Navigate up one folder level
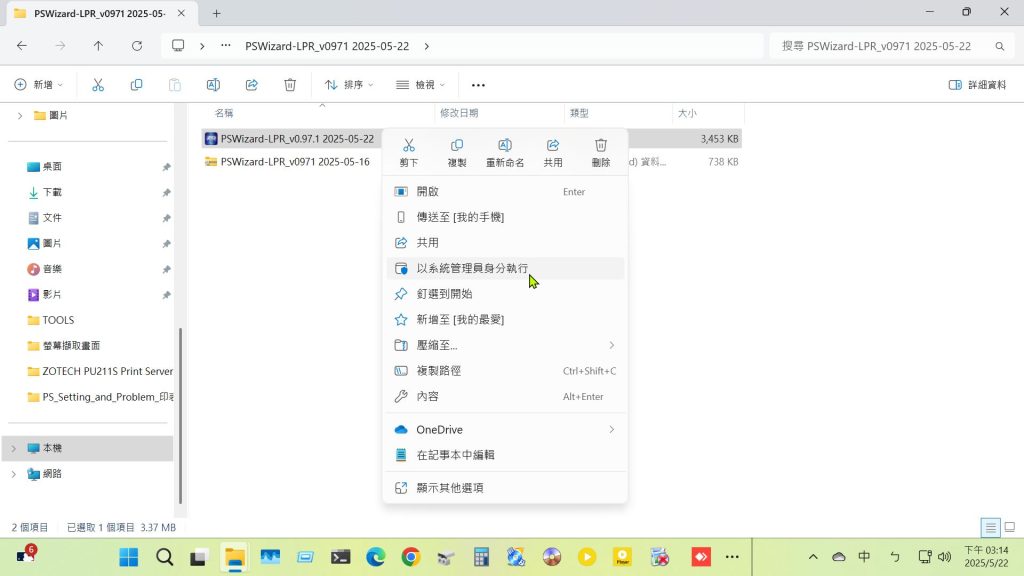Viewport: 1024px width, 576px height. click(x=98, y=46)
